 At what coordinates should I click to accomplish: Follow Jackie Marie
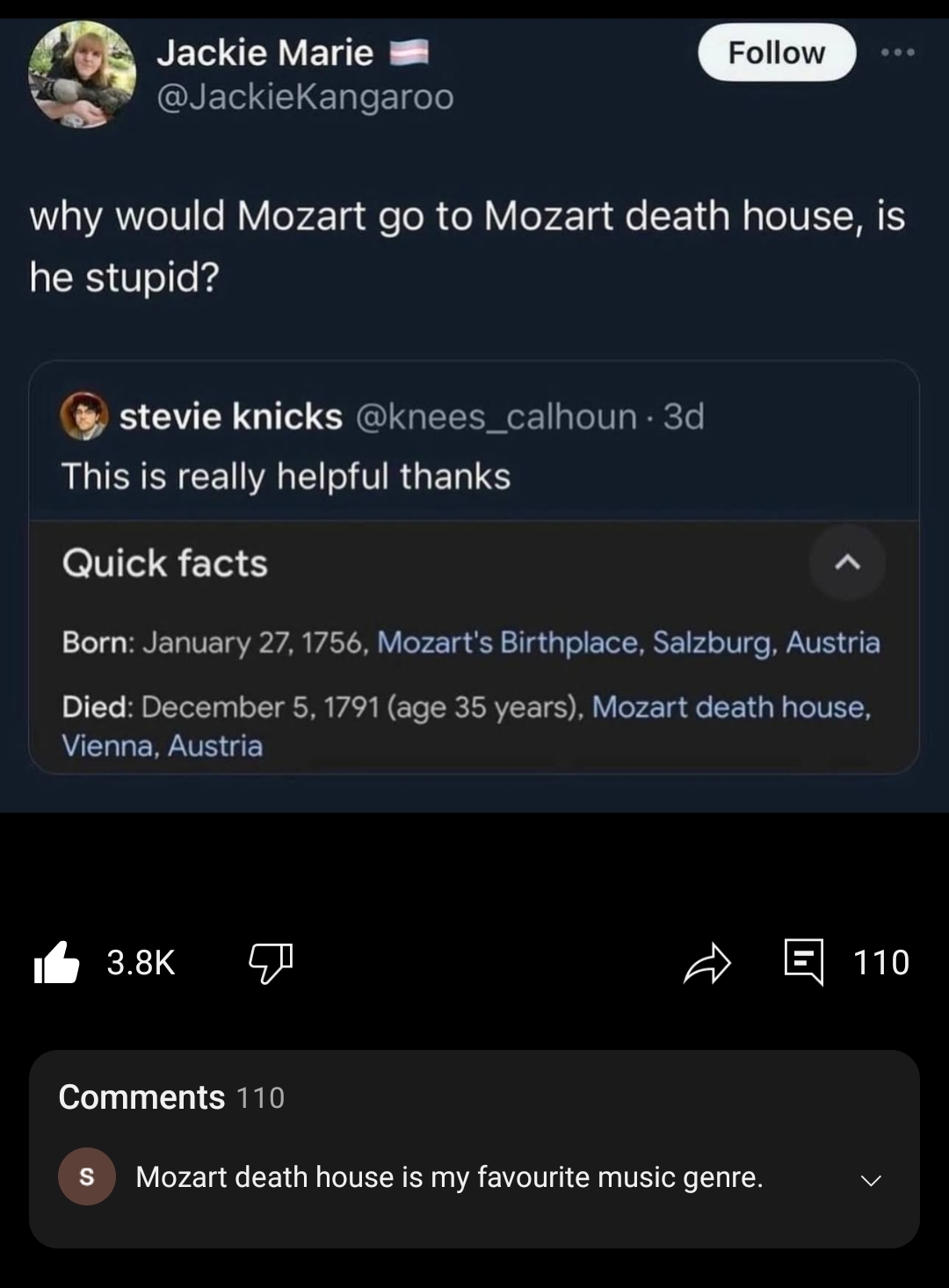click(776, 53)
